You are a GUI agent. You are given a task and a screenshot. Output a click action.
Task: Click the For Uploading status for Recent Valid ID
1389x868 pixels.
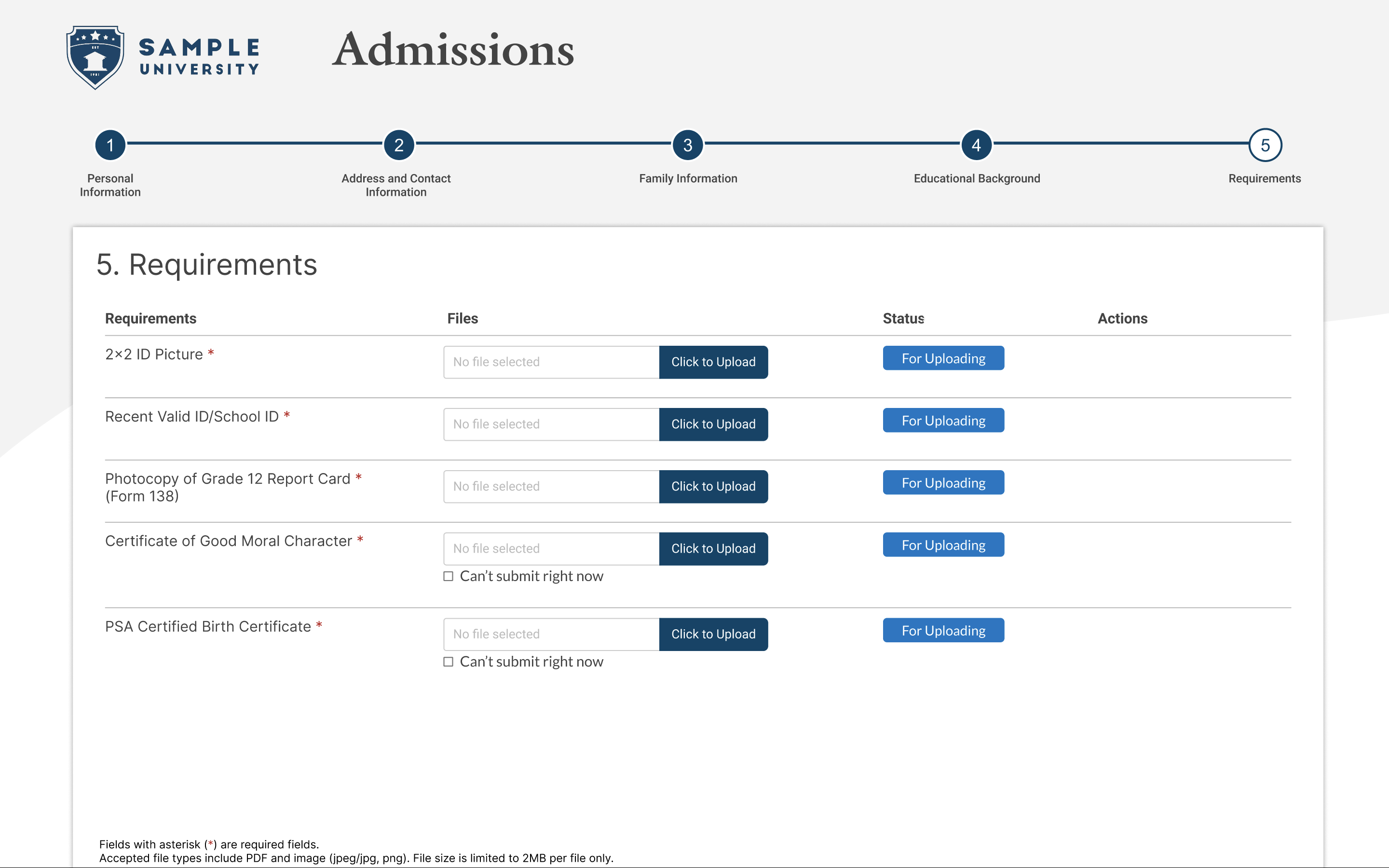pyautogui.click(x=943, y=420)
